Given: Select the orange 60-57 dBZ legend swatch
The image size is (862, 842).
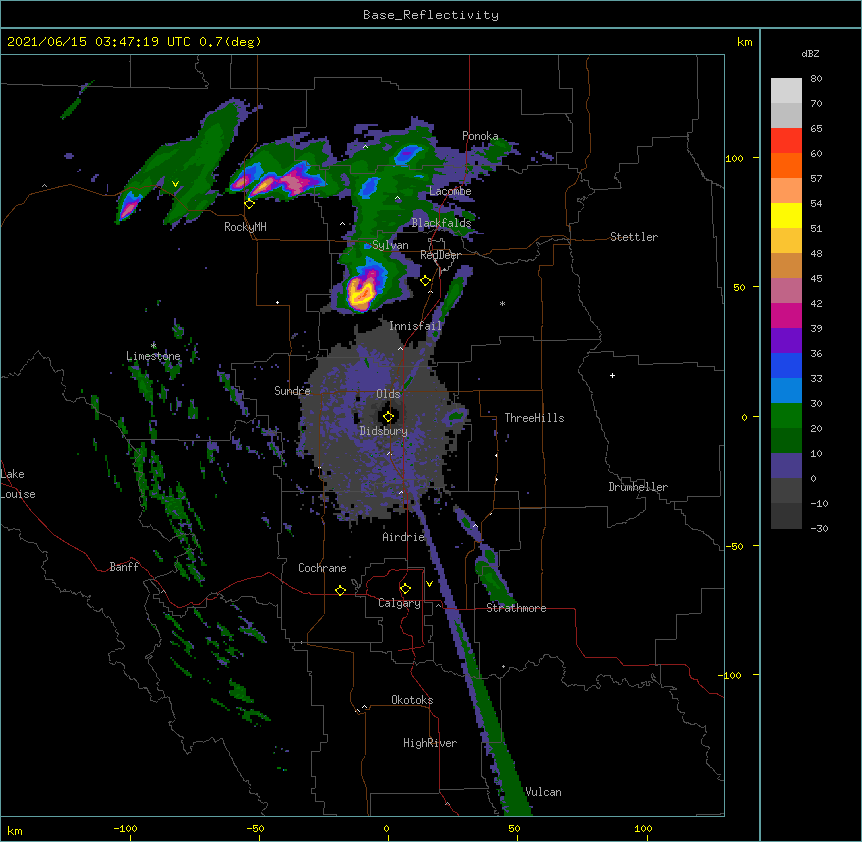Looking at the screenshot, I should click(x=786, y=165).
